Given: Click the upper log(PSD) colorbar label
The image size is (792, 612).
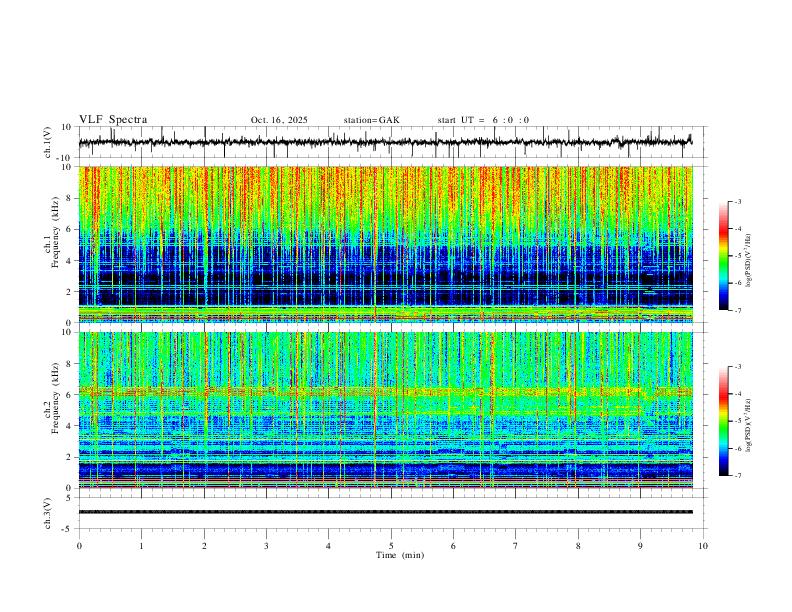Looking at the screenshot, I should click(749, 260).
